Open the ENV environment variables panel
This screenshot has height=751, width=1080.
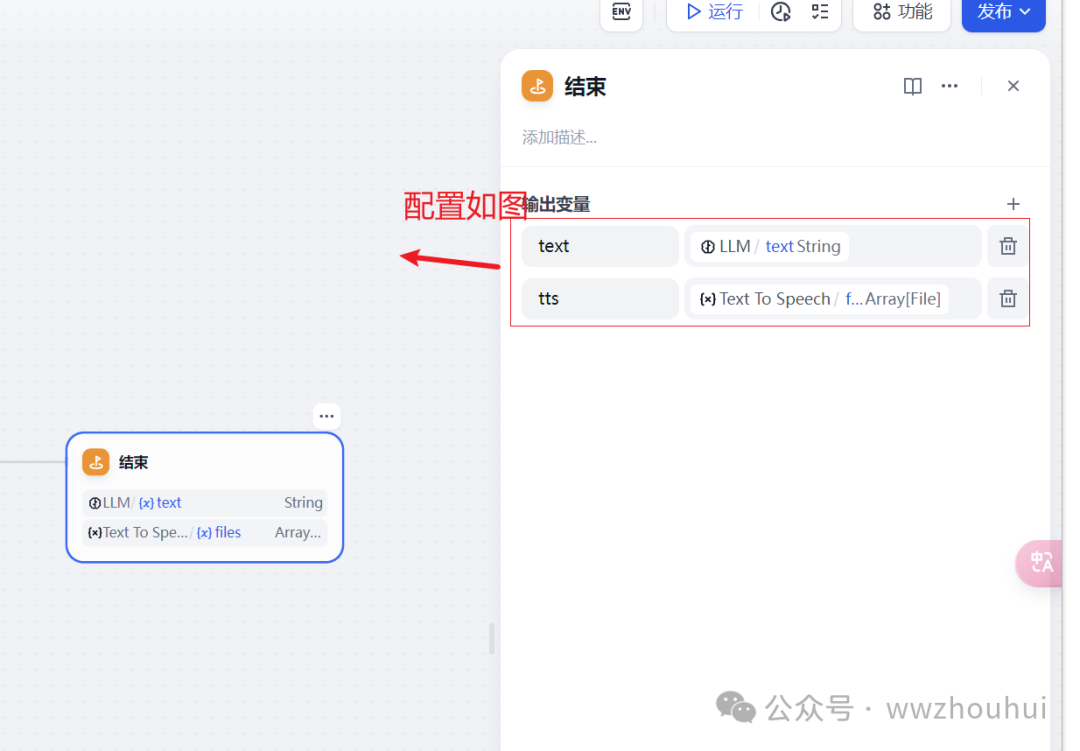point(621,12)
